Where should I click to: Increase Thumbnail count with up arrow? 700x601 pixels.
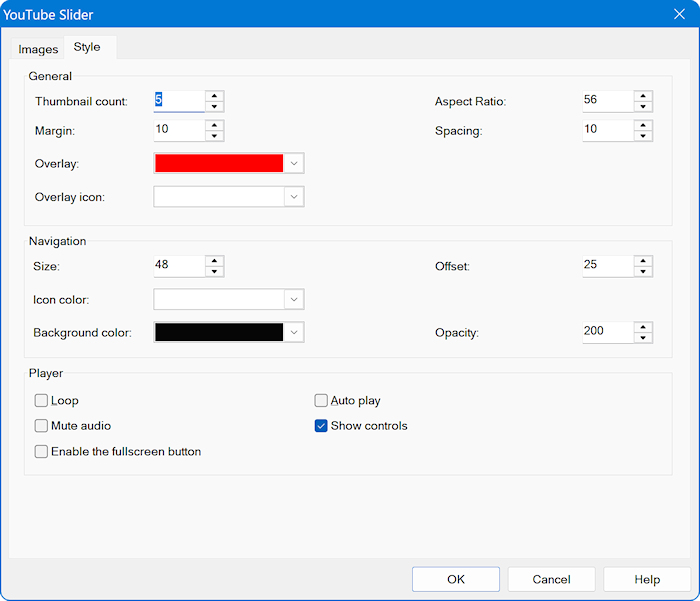214,96
